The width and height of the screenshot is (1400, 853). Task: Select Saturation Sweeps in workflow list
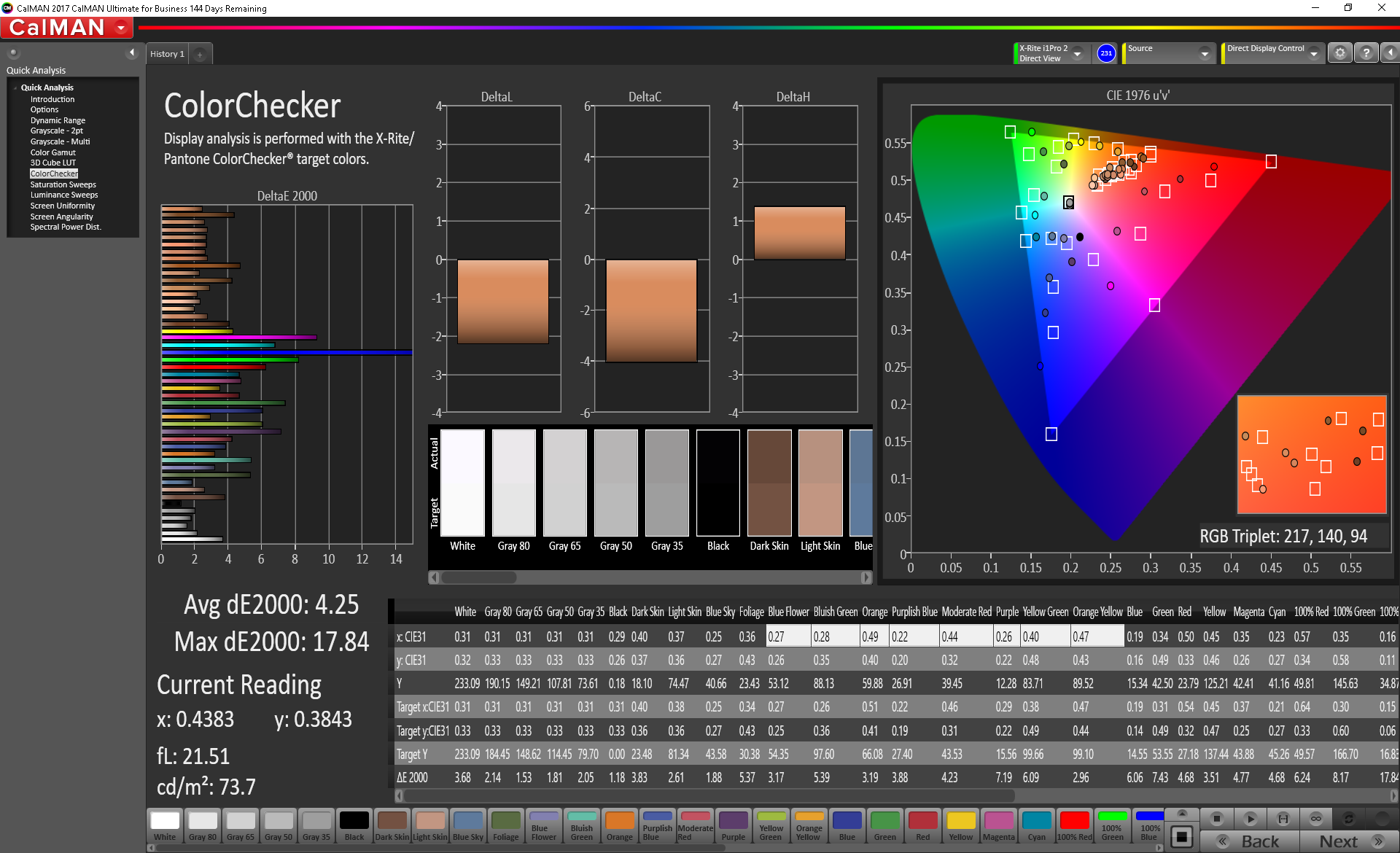[x=63, y=184]
